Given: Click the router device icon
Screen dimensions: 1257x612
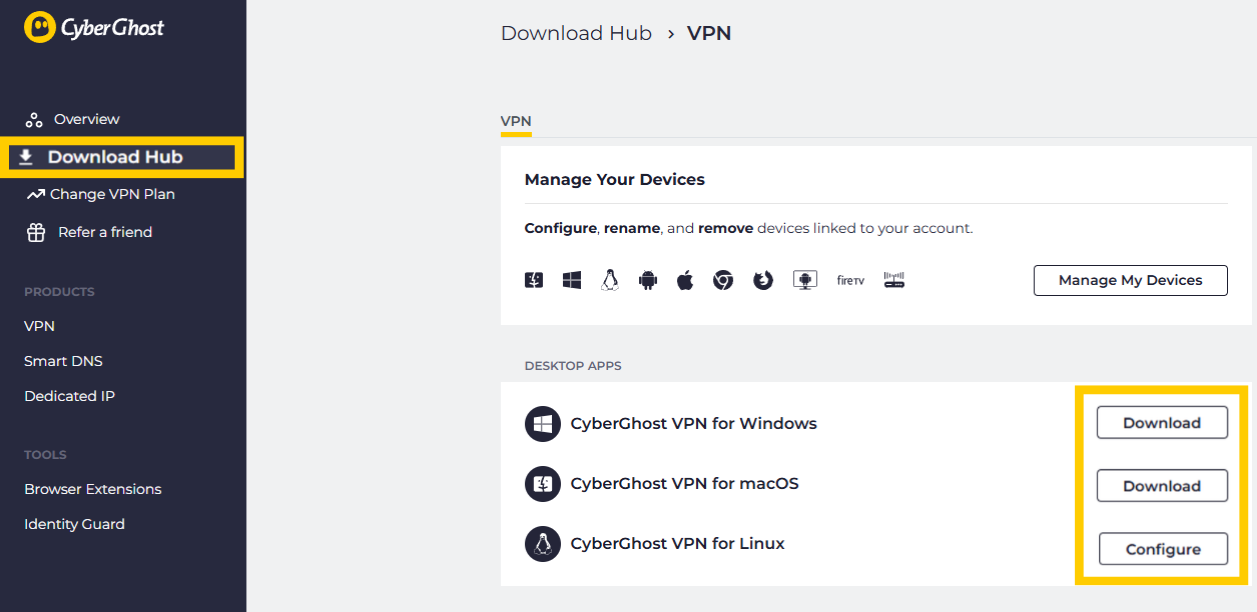Looking at the screenshot, I should 894,280.
